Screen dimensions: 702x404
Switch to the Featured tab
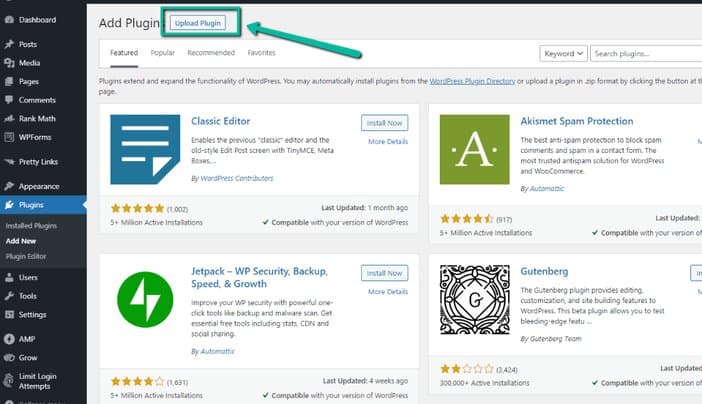point(124,53)
